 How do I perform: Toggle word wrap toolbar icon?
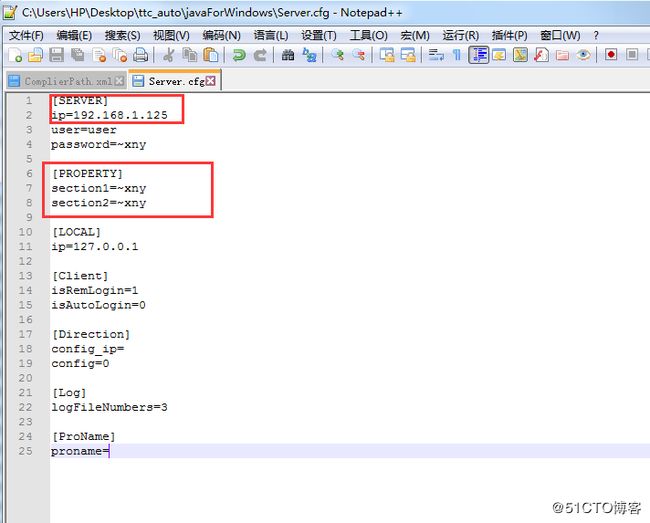pyautogui.click(x=436, y=55)
